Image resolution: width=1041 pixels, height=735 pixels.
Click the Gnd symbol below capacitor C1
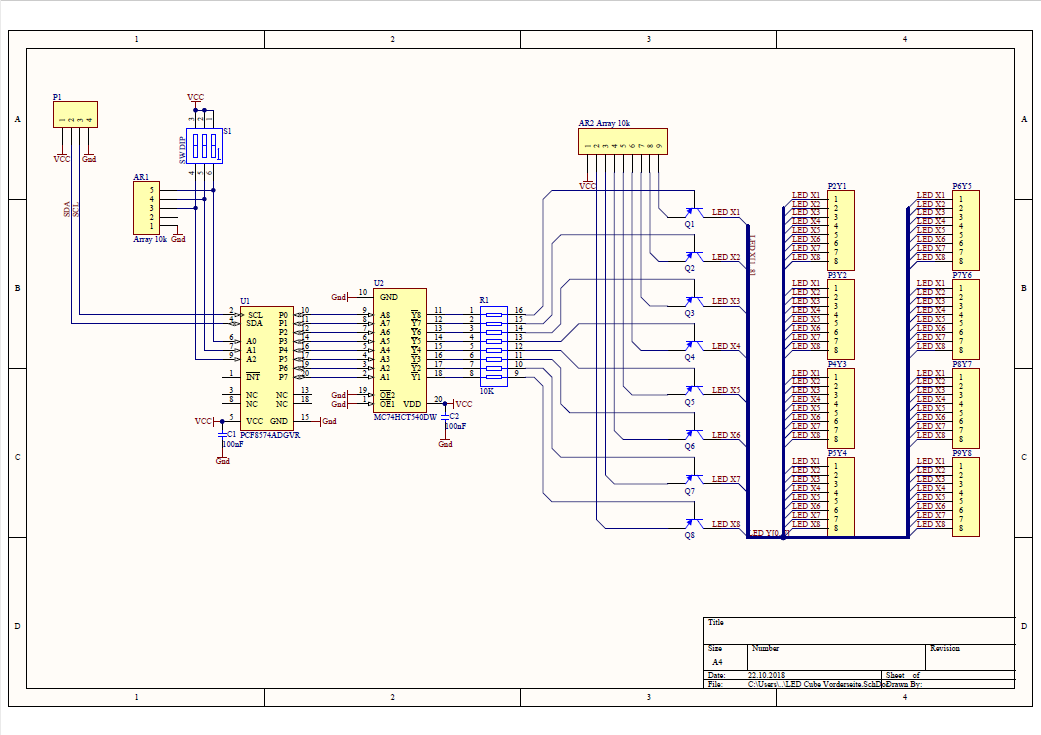click(x=222, y=459)
